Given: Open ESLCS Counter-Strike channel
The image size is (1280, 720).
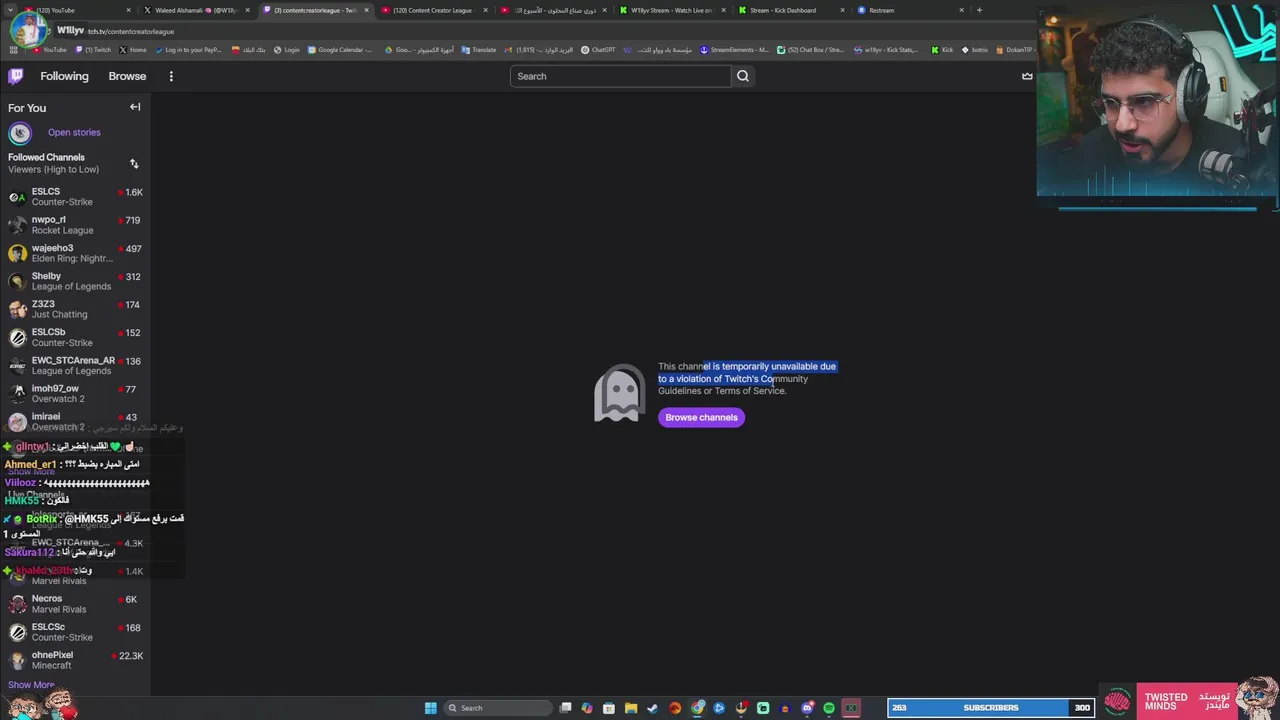Looking at the screenshot, I should tap(75, 197).
